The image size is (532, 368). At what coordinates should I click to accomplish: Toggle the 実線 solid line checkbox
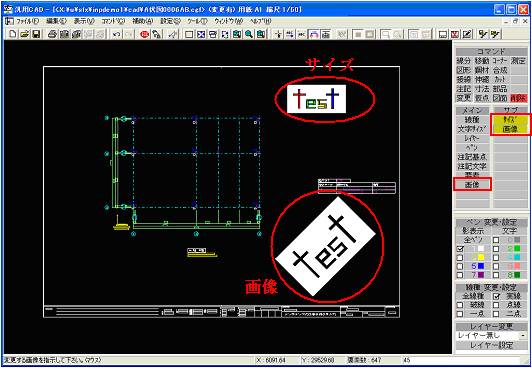[x=496, y=296]
